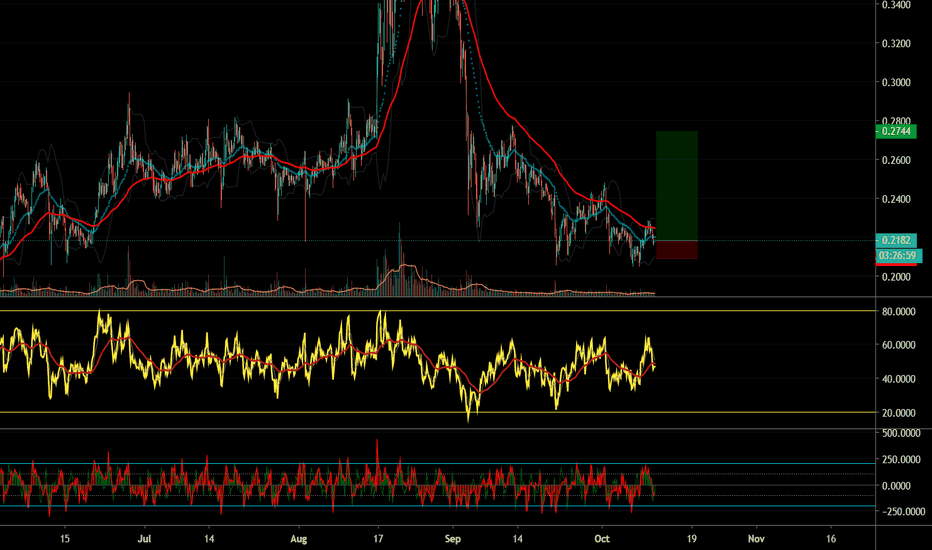Select the green profit zone of the long position
This screenshot has width=932, height=550.
coord(676,186)
